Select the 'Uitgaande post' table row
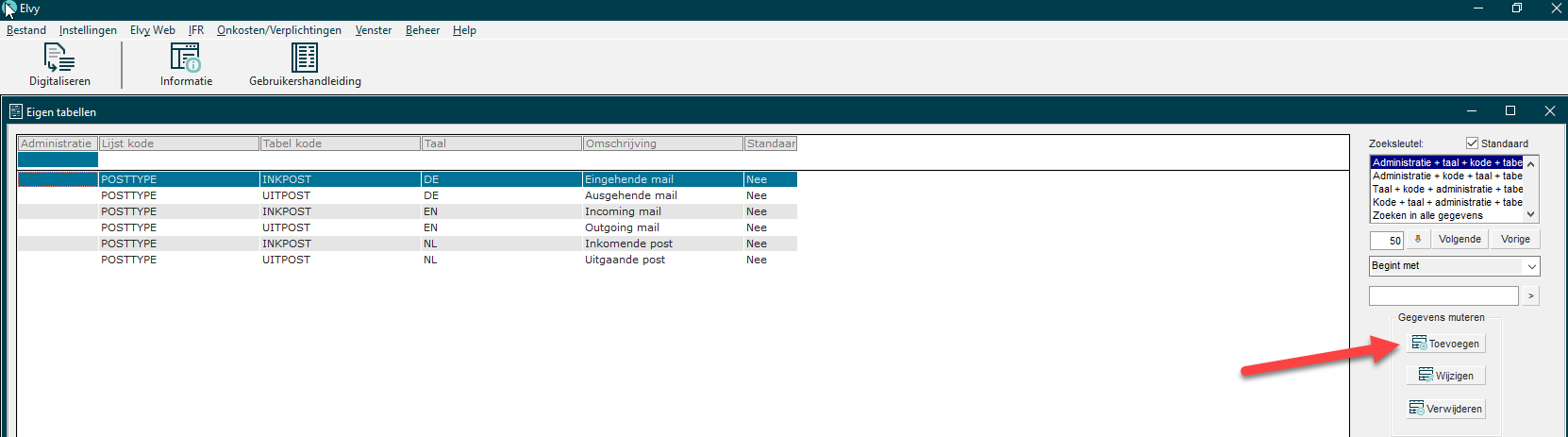1568x437 pixels. coord(625,260)
